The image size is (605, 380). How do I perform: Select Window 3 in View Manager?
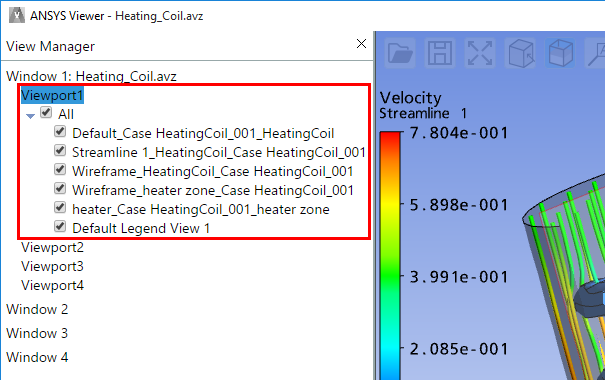click(x=37, y=333)
